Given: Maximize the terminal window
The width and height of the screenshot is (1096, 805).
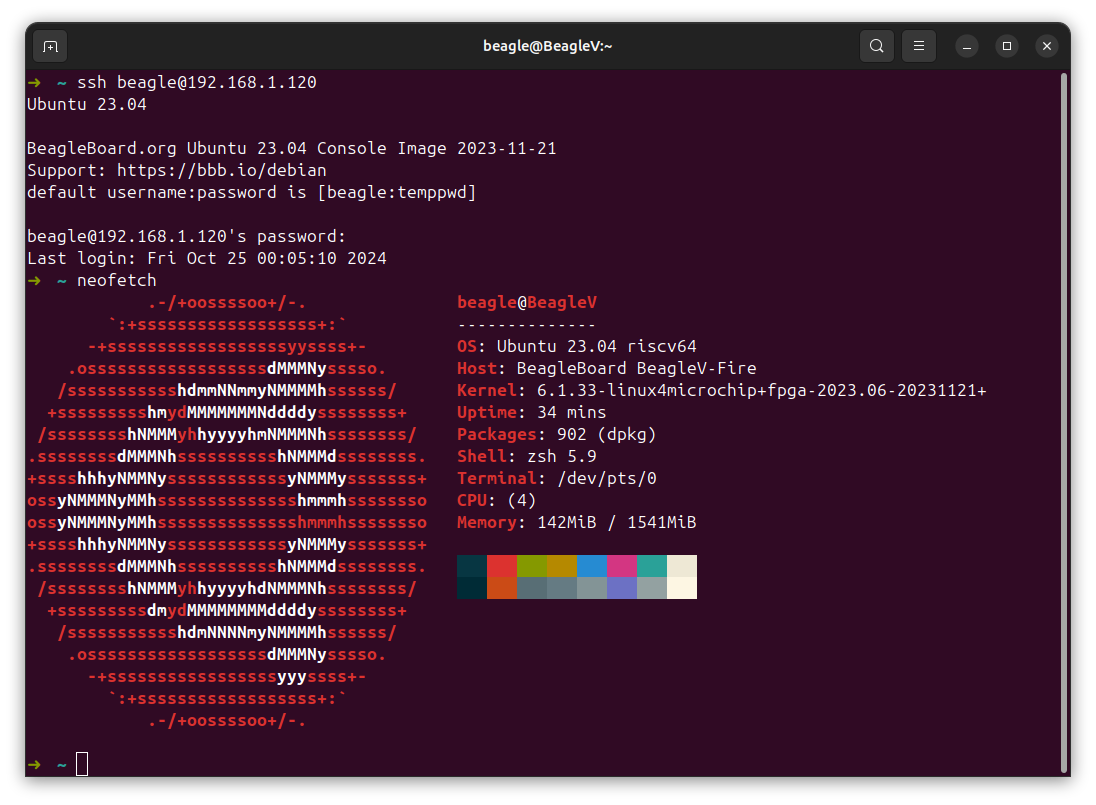Looking at the screenshot, I should click(x=1007, y=46).
